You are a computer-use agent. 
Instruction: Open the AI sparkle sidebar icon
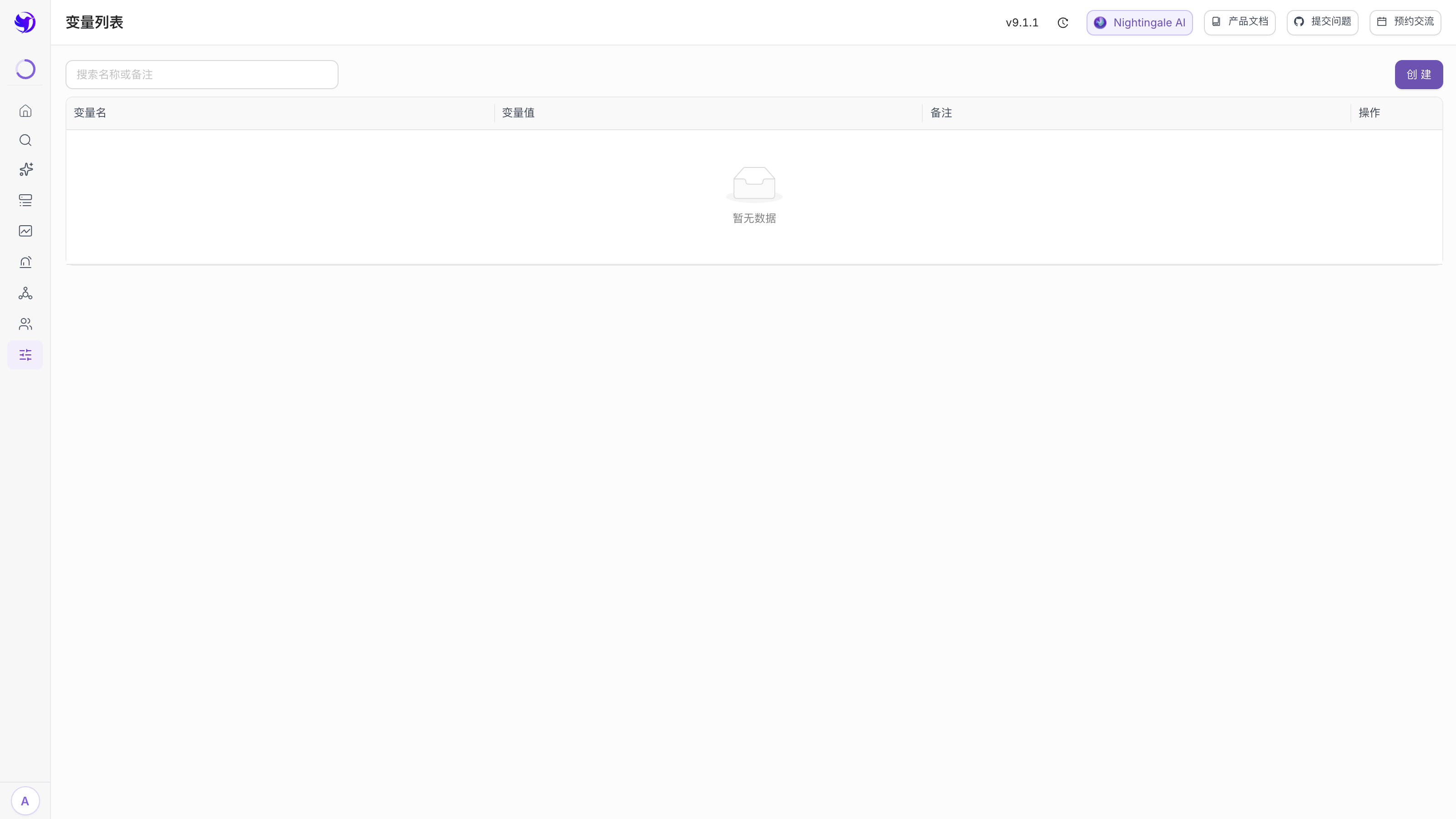(25, 170)
